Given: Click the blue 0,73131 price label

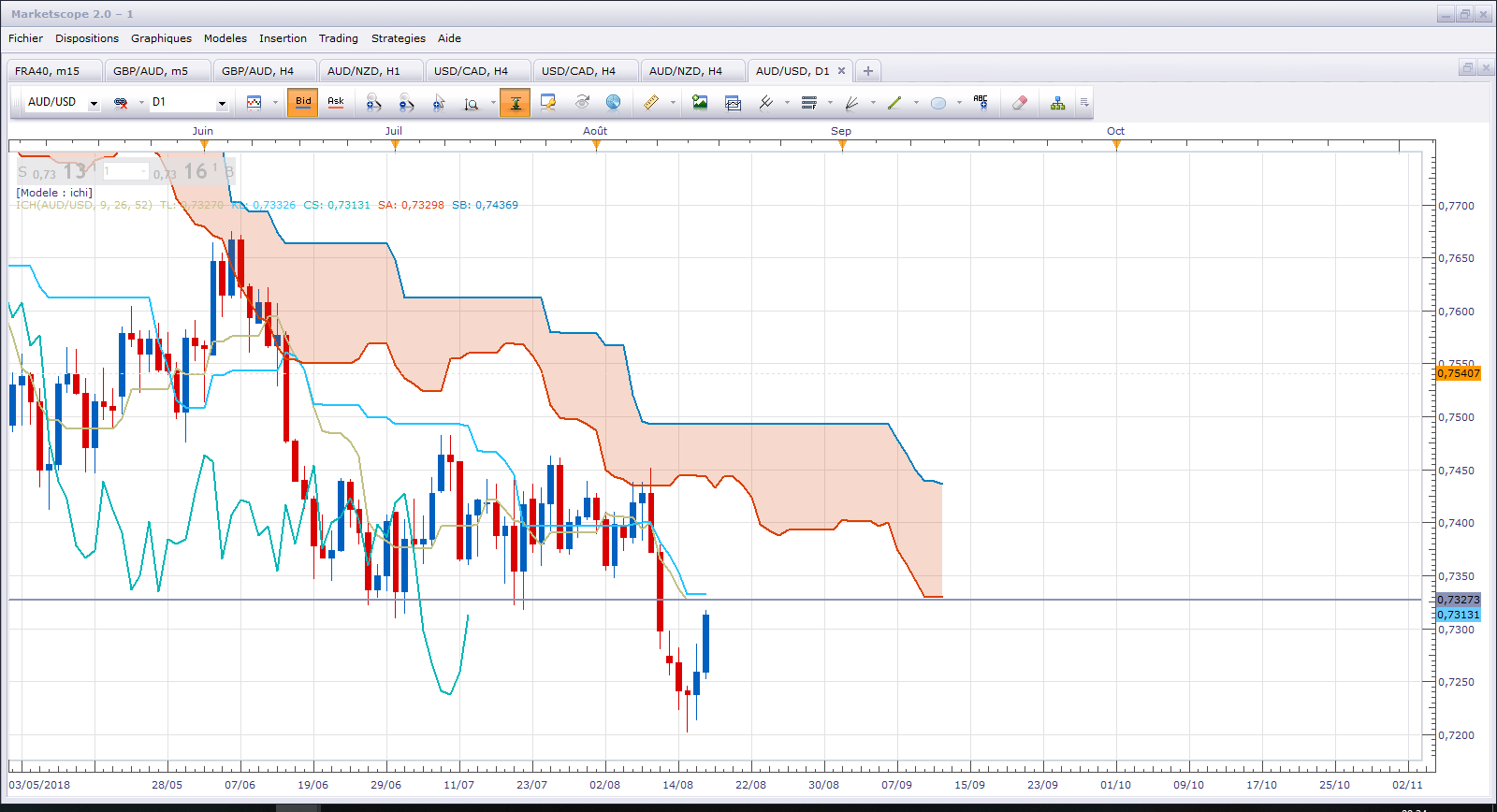Looking at the screenshot, I should (1459, 615).
